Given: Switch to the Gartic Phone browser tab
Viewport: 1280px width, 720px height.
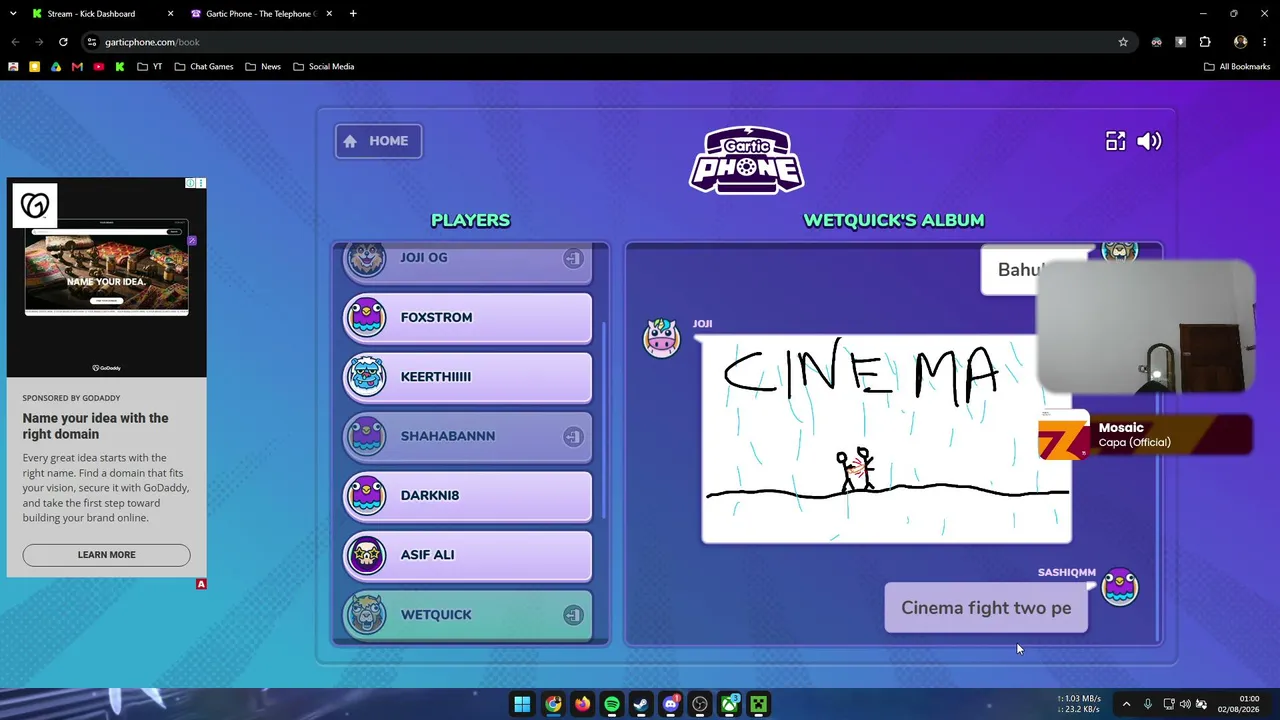Looking at the screenshot, I should tap(261, 14).
